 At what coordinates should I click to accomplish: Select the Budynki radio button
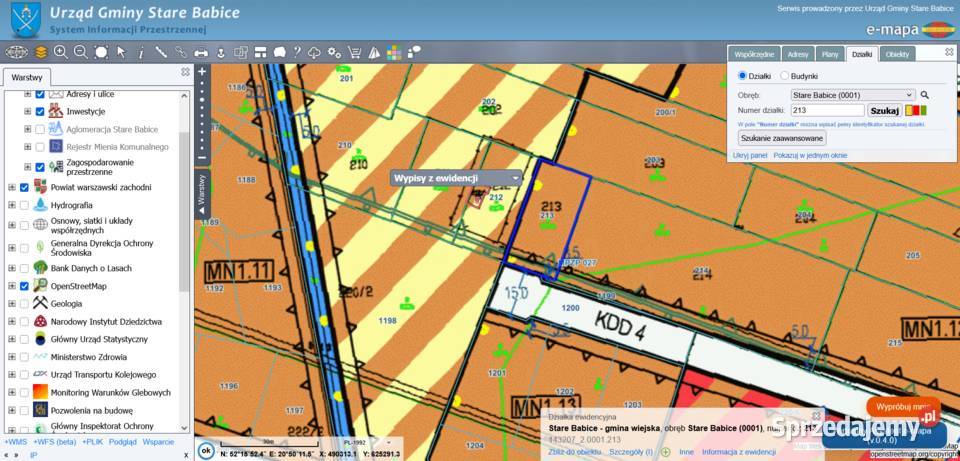tap(784, 76)
